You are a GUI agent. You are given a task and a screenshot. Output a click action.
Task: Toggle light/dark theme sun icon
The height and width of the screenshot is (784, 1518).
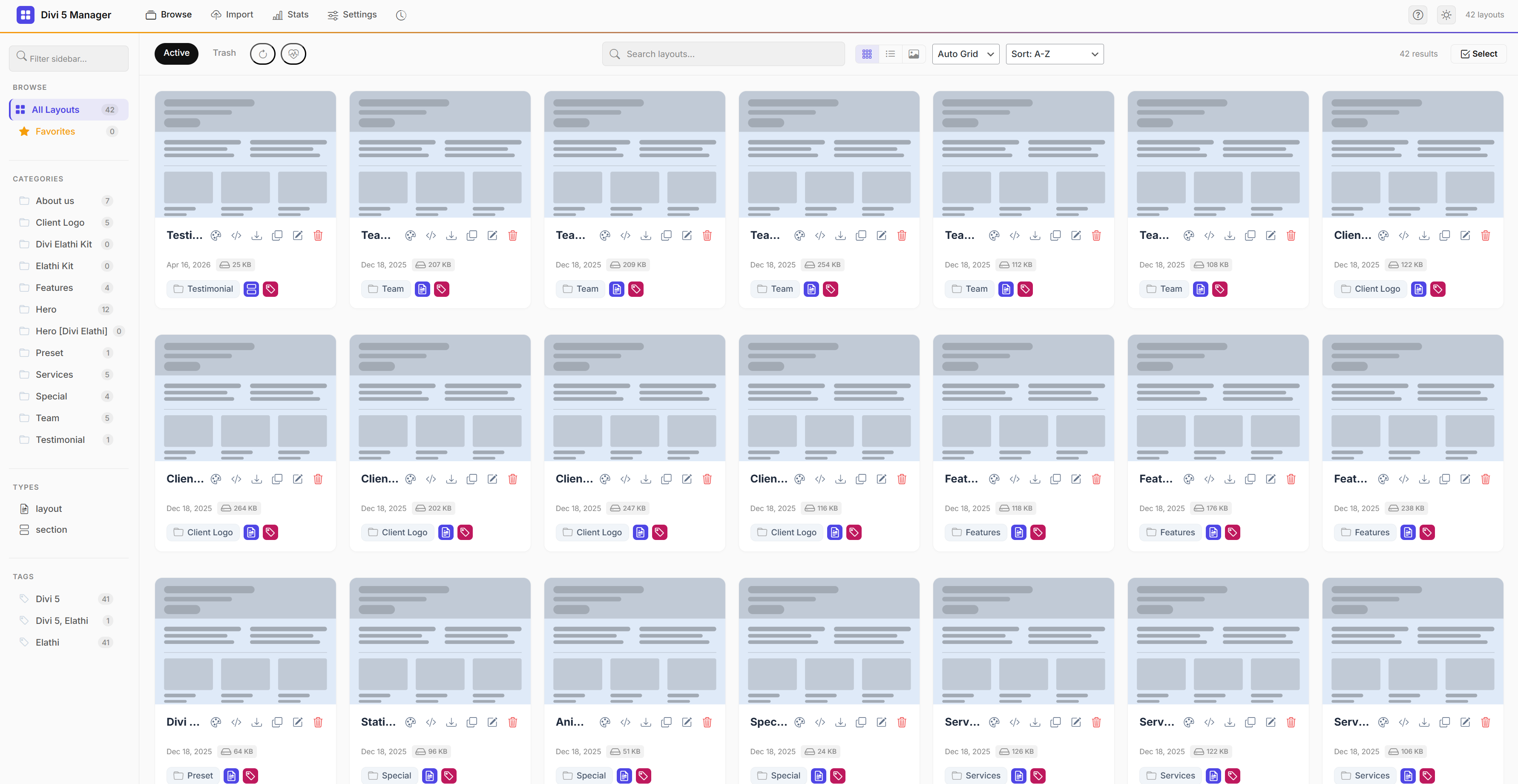click(x=1446, y=15)
